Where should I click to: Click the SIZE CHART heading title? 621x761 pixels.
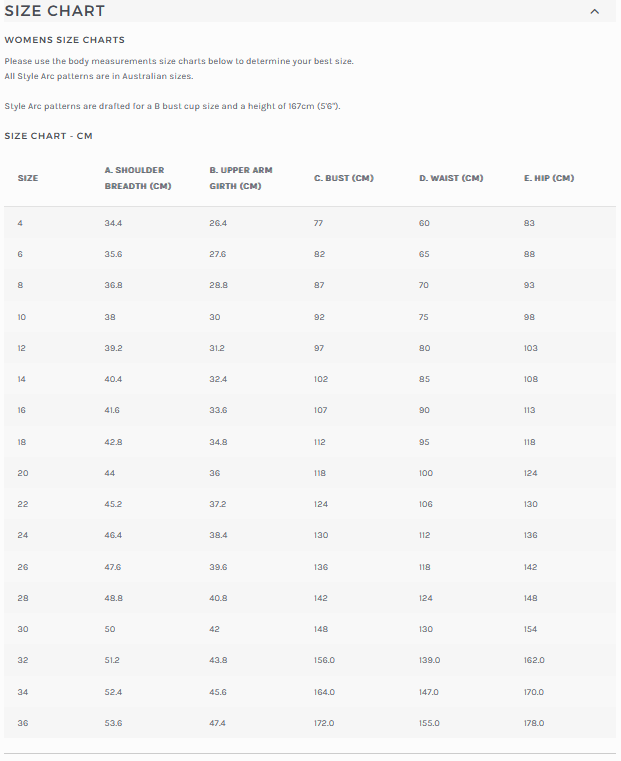(x=55, y=11)
